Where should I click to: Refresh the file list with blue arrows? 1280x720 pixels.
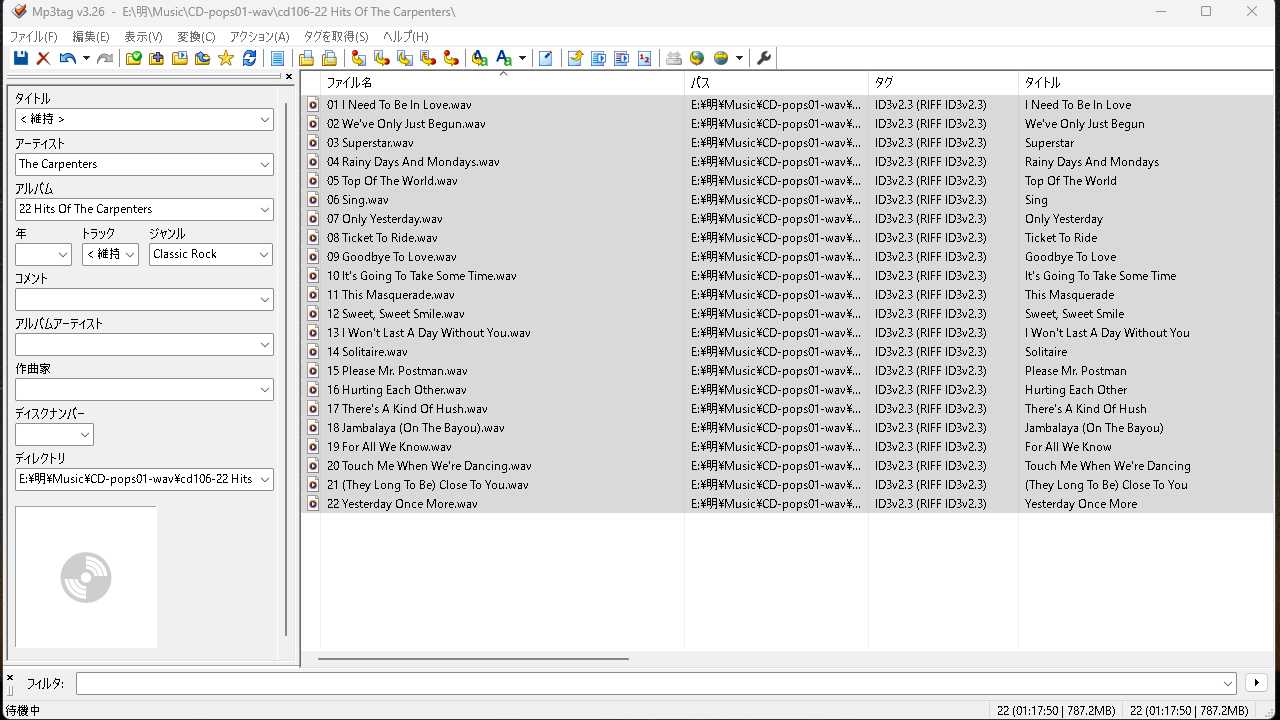tap(249, 58)
